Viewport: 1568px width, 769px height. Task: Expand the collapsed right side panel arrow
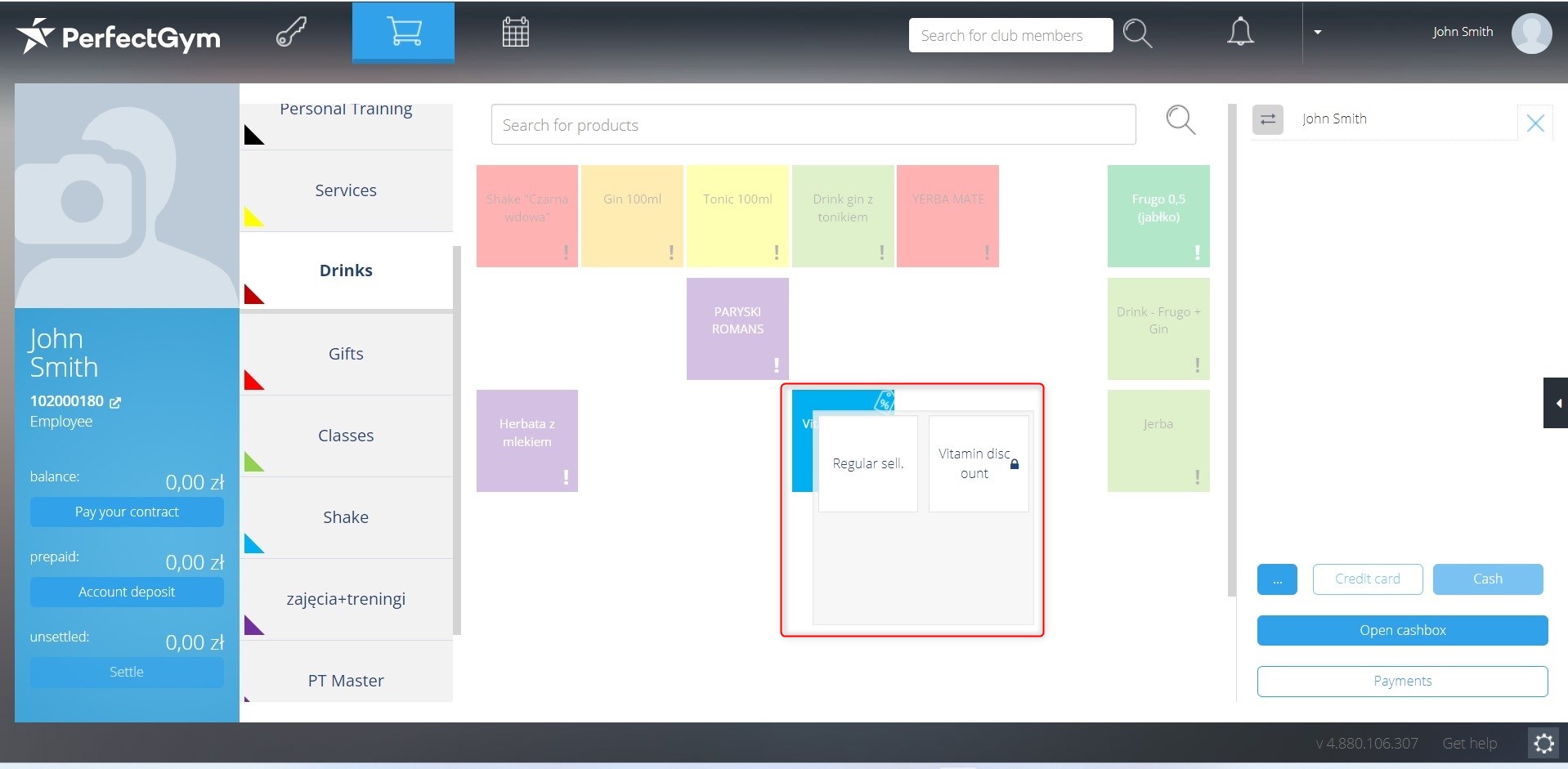coord(1556,403)
